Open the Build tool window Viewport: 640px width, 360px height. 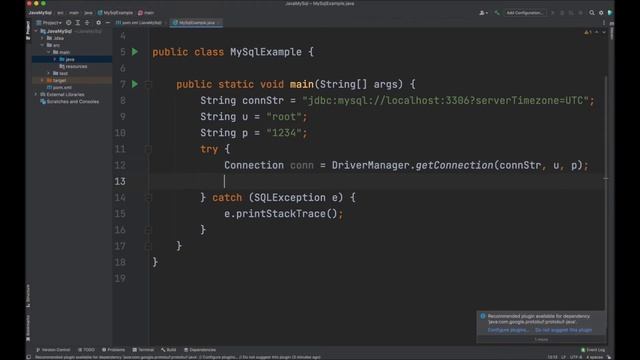tap(169, 350)
